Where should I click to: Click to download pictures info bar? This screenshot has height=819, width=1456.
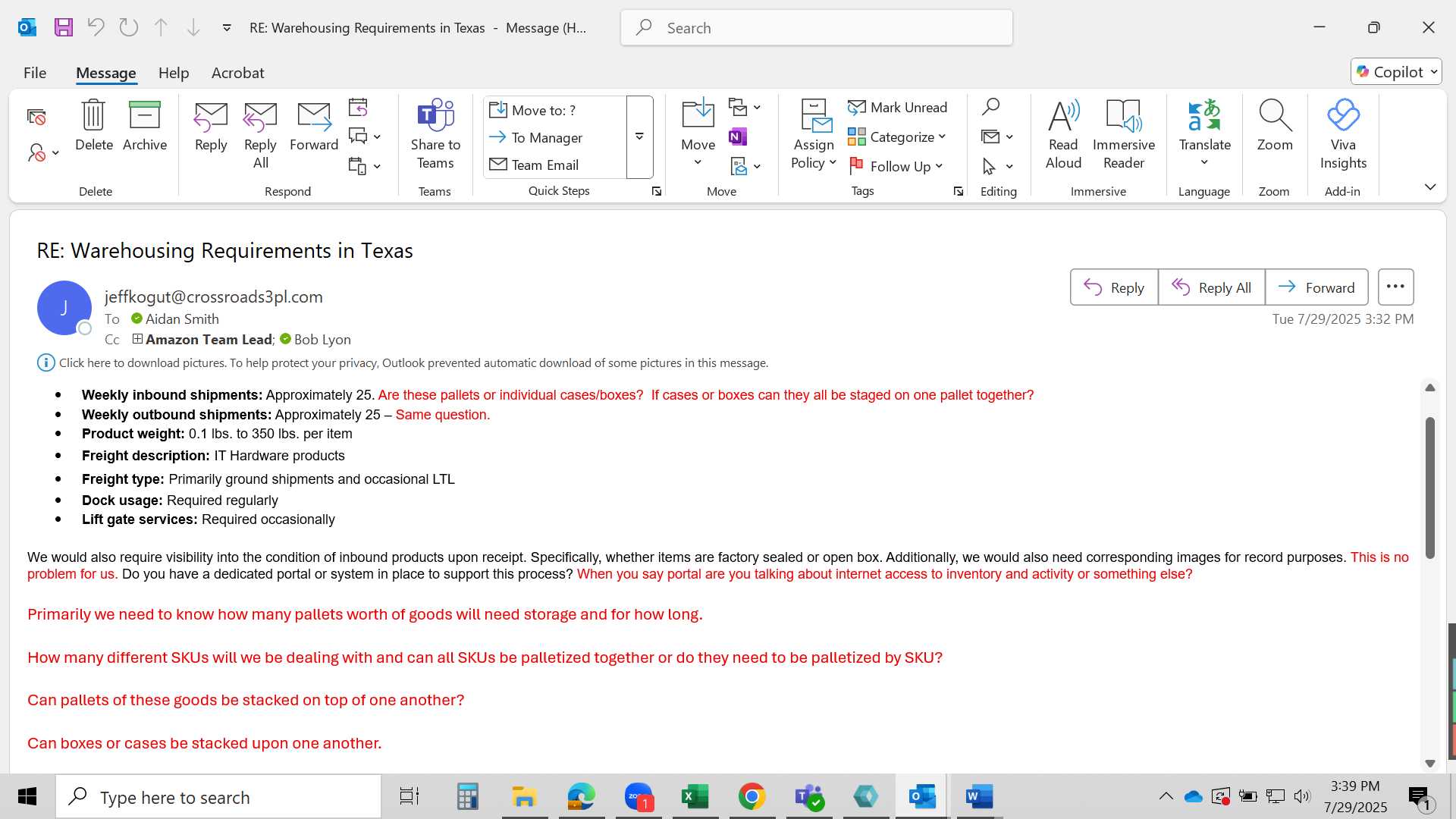point(413,363)
